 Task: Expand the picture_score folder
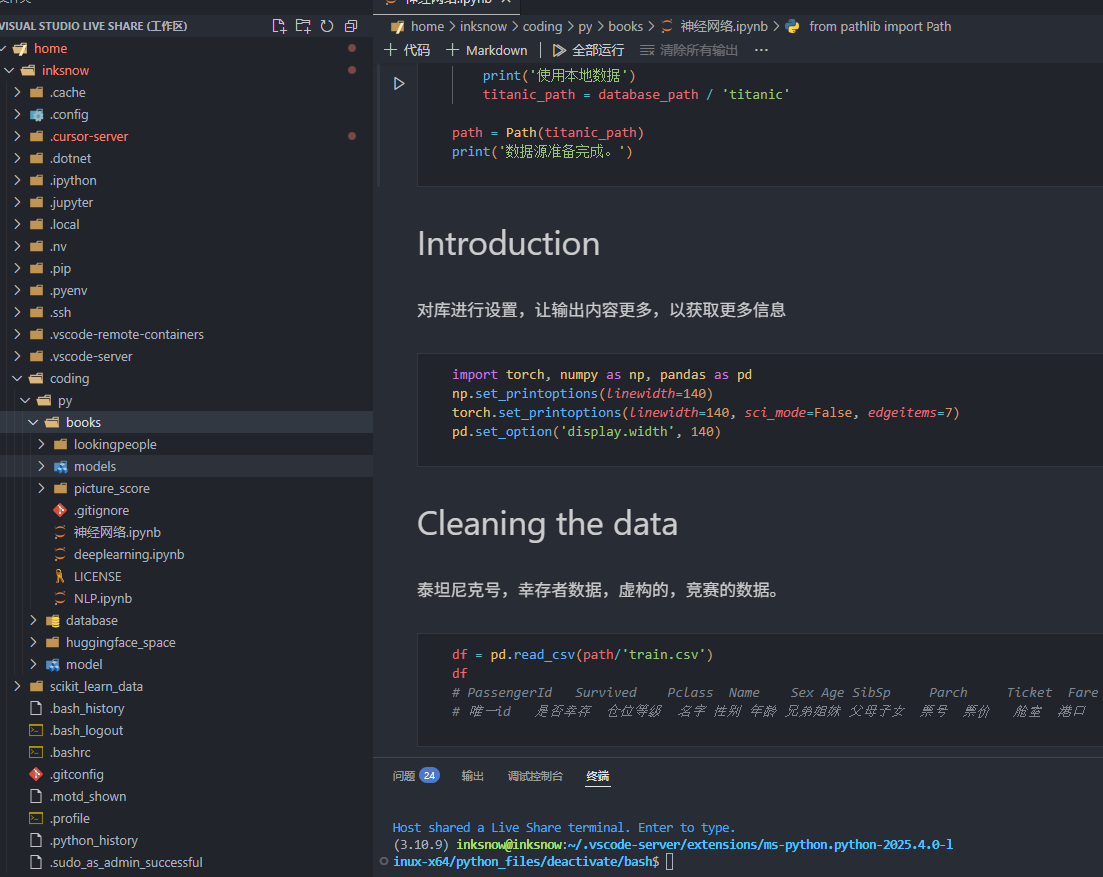pyautogui.click(x=42, y=488)
